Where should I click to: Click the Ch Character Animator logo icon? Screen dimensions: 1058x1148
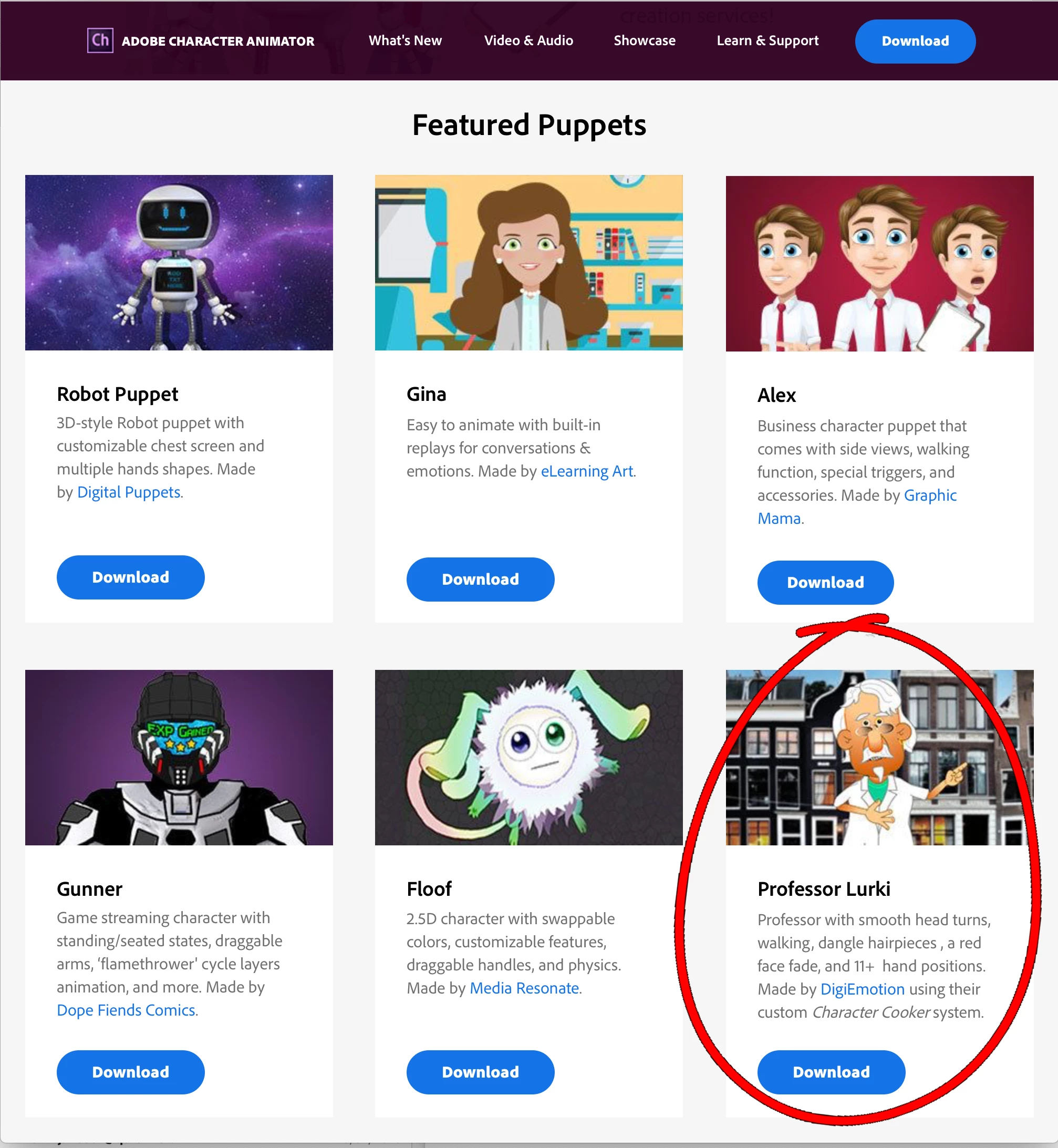pos(100,40)
